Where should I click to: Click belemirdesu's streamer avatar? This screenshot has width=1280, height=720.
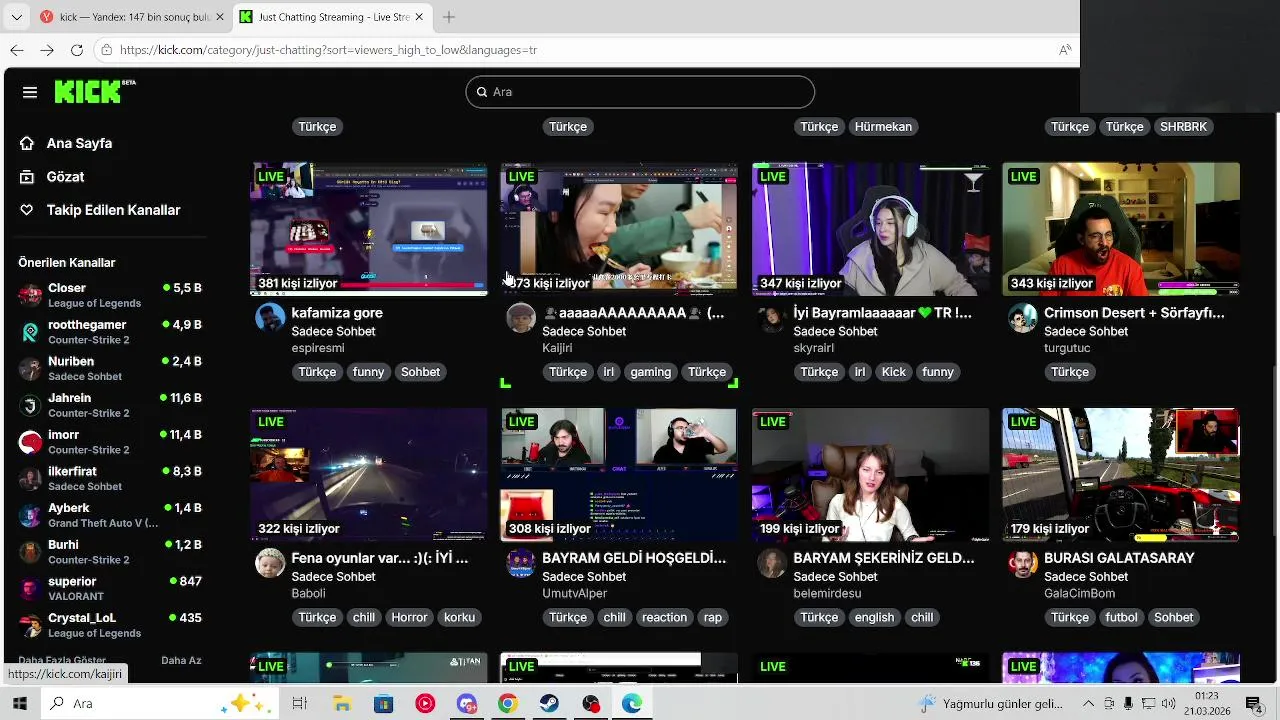[772, 563]
